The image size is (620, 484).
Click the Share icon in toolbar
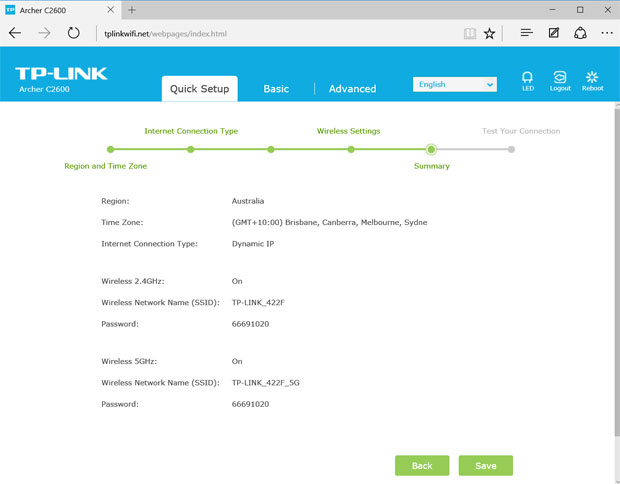[580, 33]
